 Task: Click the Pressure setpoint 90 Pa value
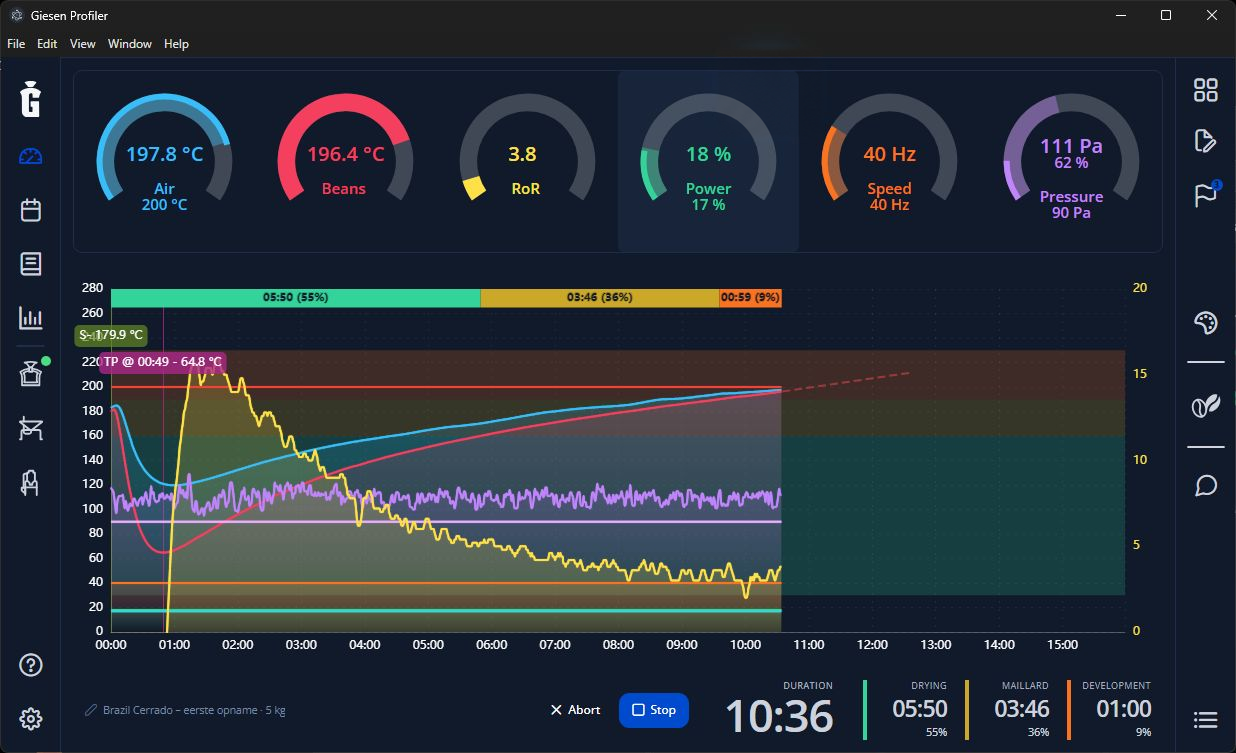point(1071,213)
